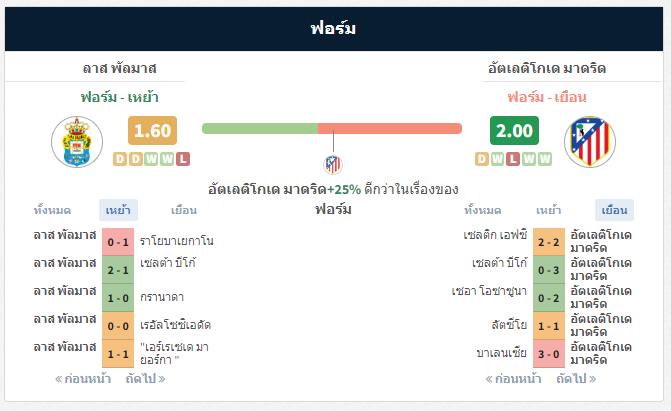Viewport: 671px width, 411px height.
Task: Click the 1.60 form rating badge
Action: click(152, 131)
